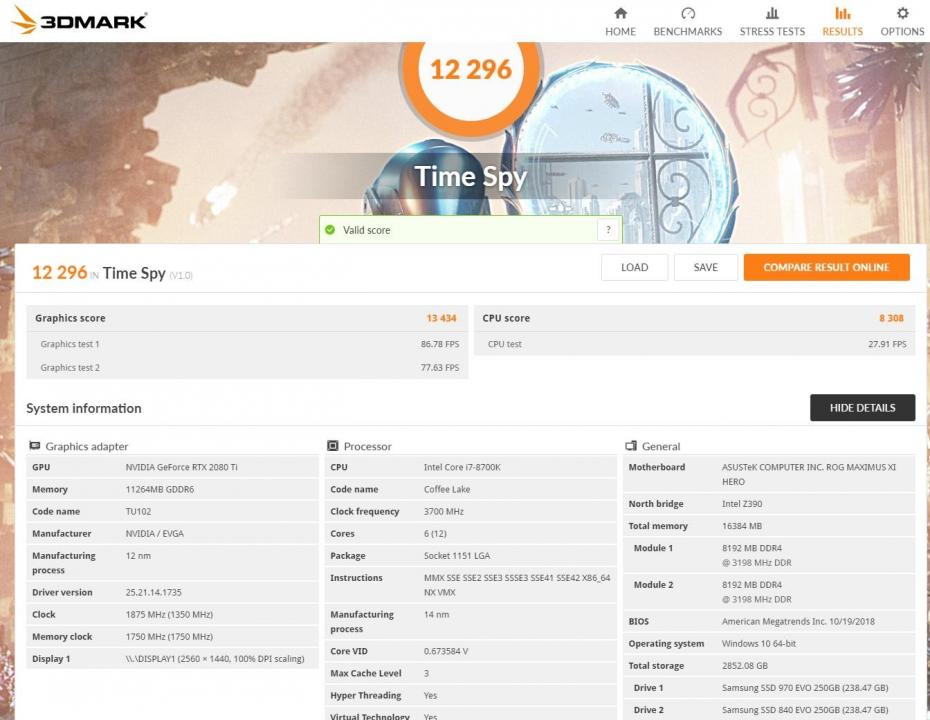Click Total storage value 2852.08 GB

click(x=745, y=666)
